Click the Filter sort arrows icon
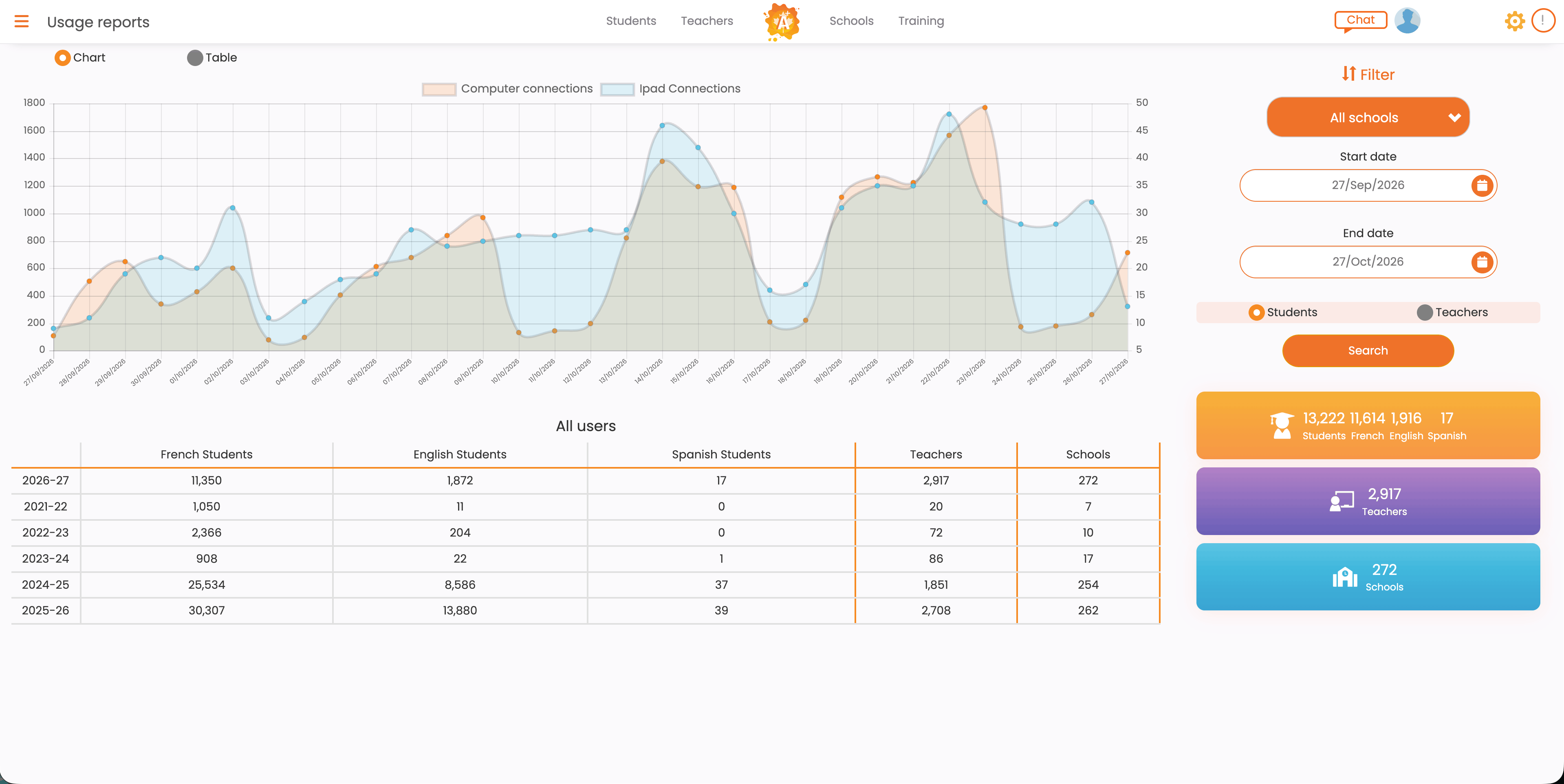This screenshot has width=1564, height=784. [x=1348, y=74]
